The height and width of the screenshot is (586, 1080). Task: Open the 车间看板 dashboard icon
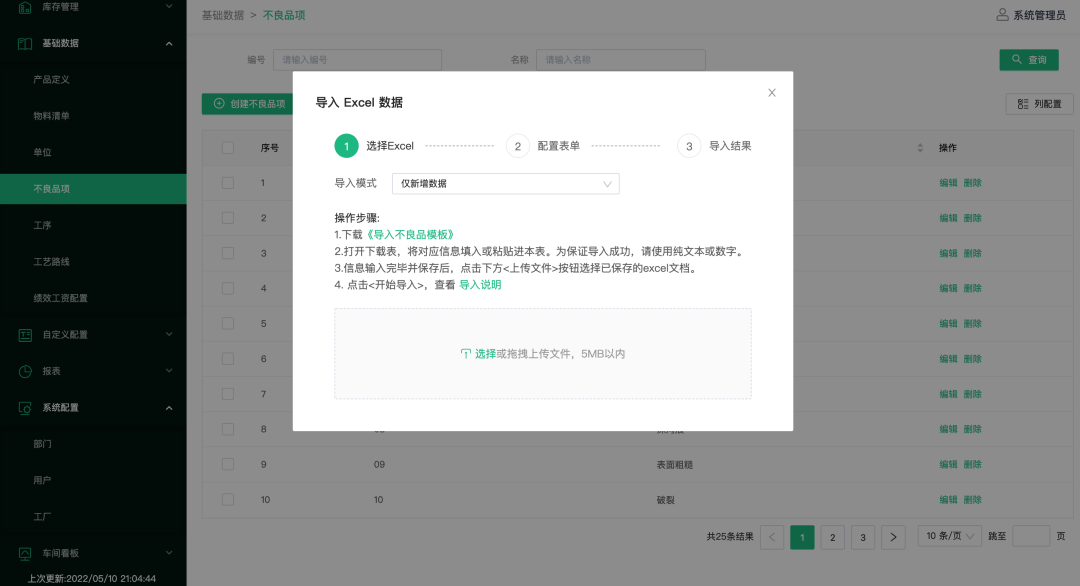pos(27,553)
